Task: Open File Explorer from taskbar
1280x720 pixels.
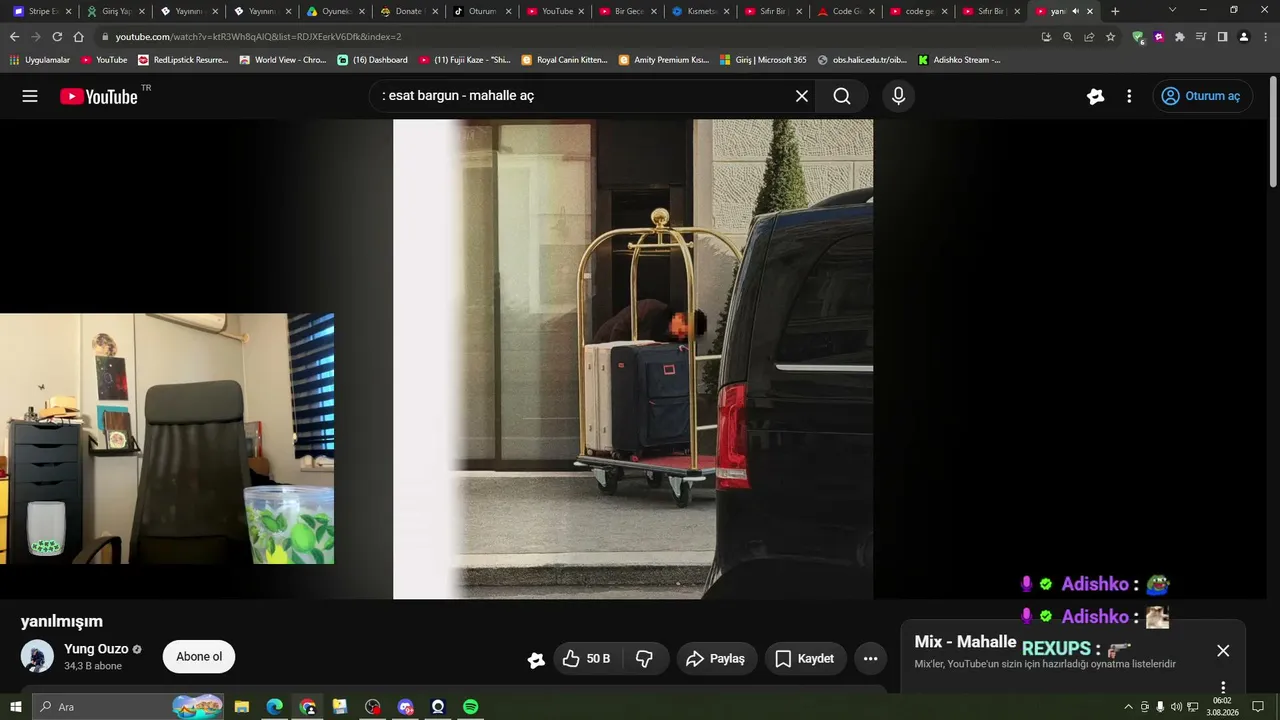Action: click(242, 707)
